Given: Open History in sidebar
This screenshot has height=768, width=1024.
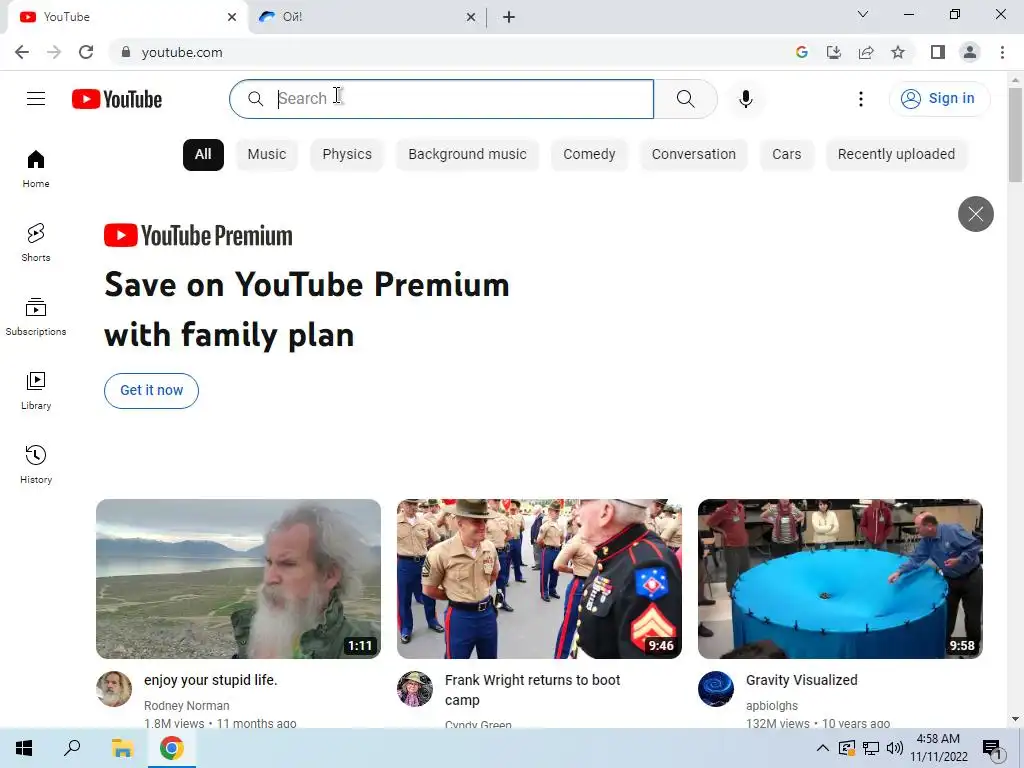Looking at the screenshot, I should tap(36, 464).
